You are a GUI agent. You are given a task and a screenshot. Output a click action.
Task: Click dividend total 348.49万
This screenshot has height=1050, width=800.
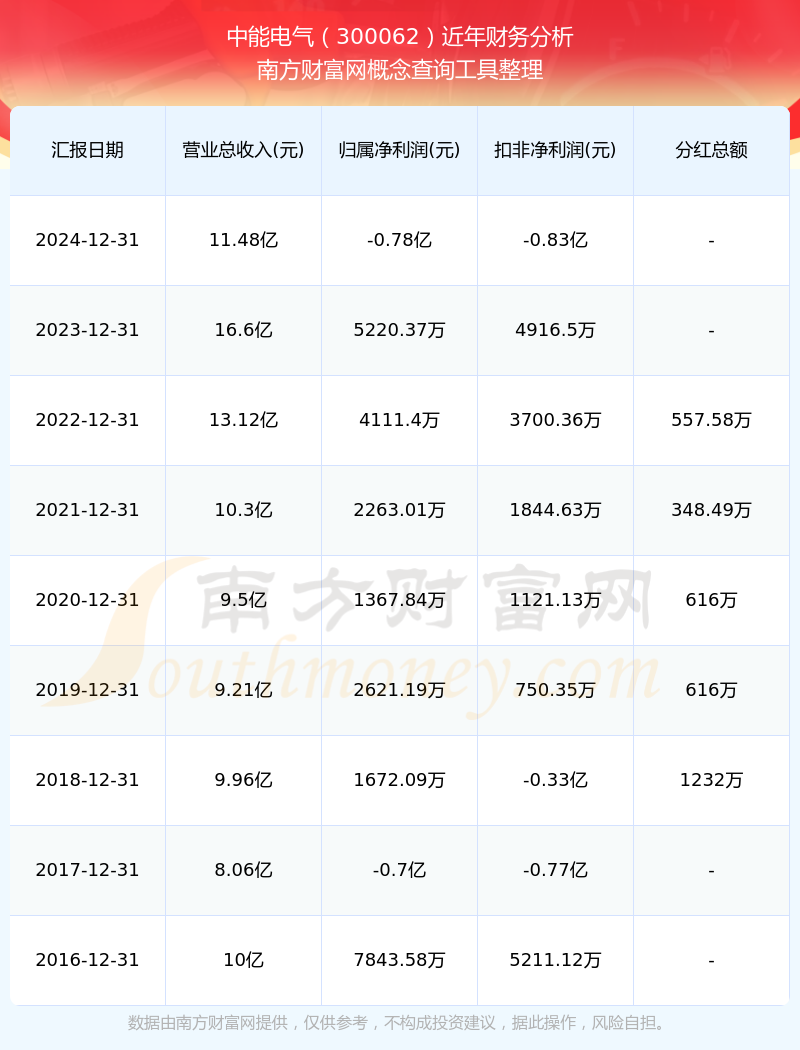(712, 510)
